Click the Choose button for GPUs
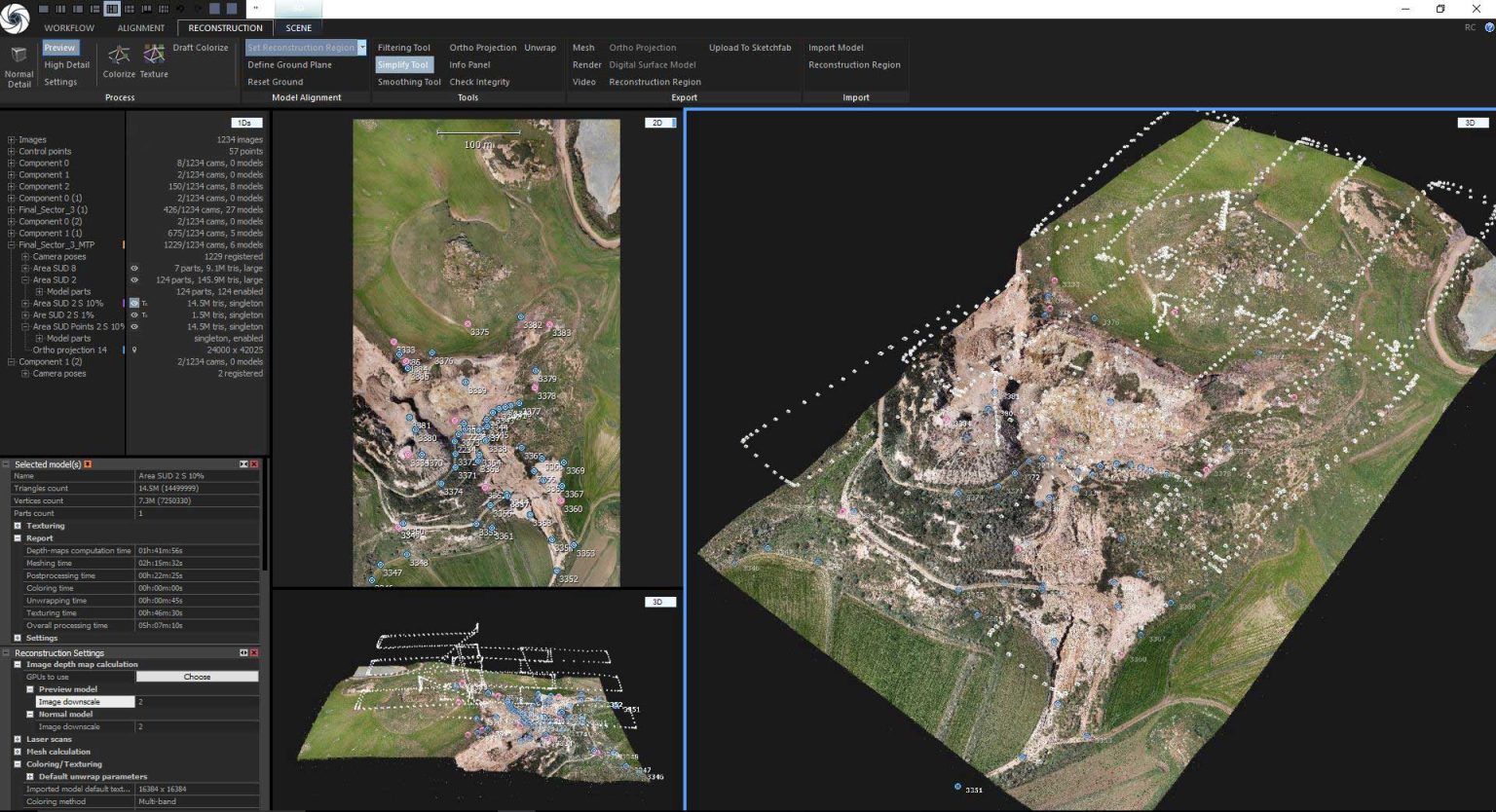The image size is (1496, 812). (197, 677)
